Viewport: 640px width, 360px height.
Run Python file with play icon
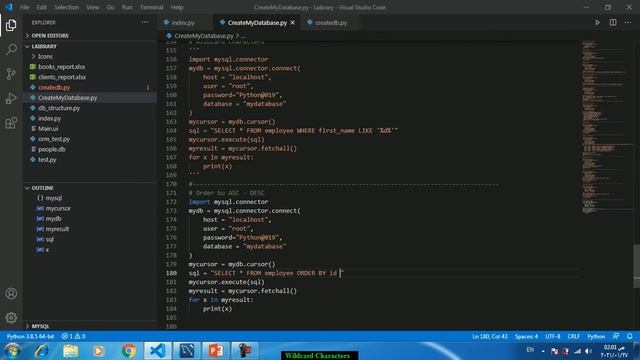pyautogui.click(x=597, y=22)
